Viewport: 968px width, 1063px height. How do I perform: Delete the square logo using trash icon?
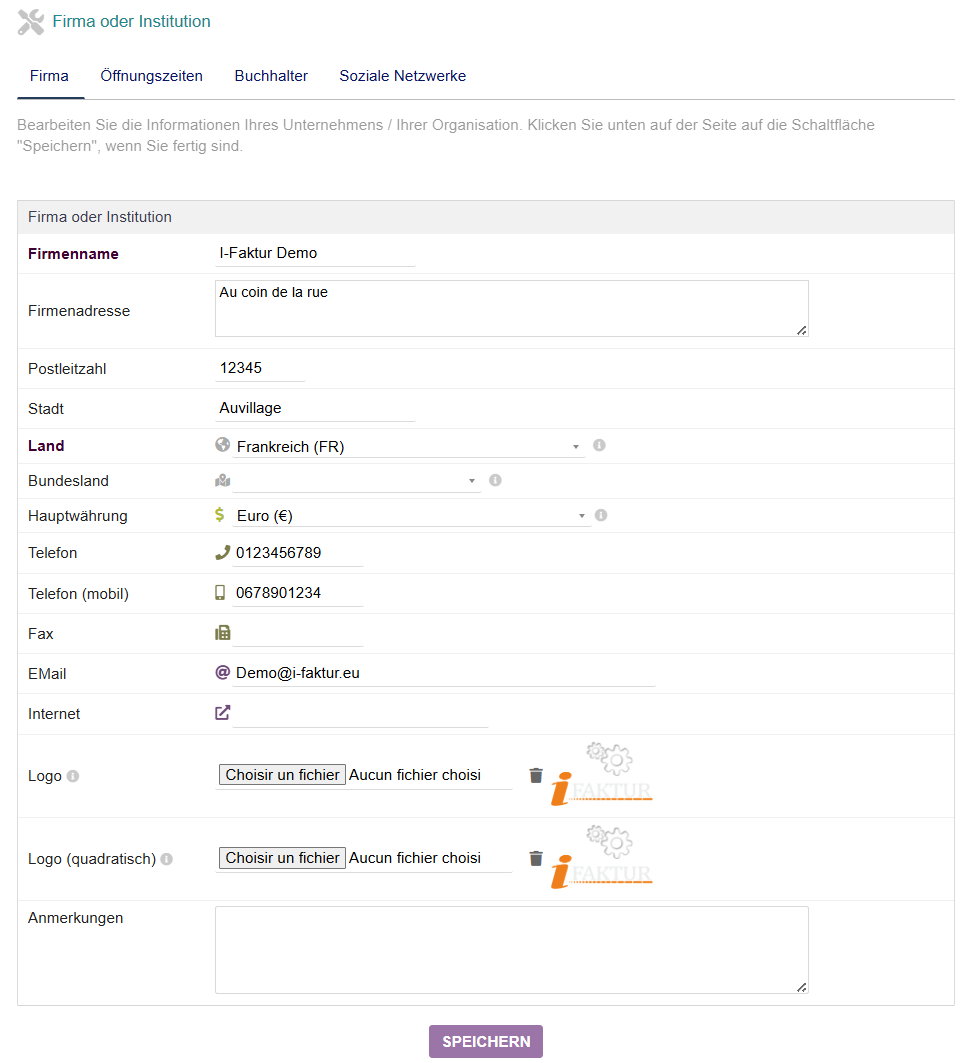pyautogui.click(x=536, y=858)
